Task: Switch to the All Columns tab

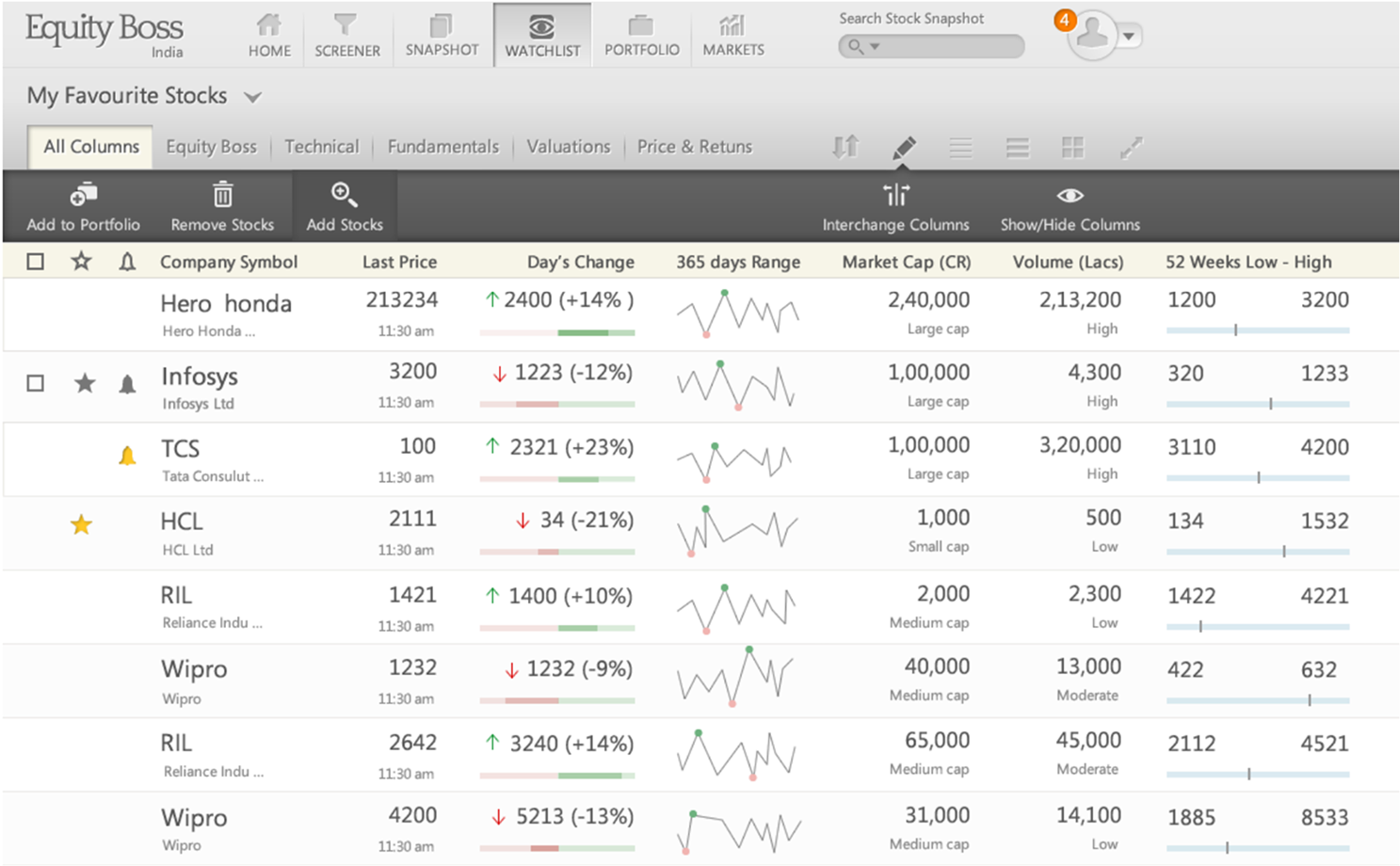Action: 90,147
